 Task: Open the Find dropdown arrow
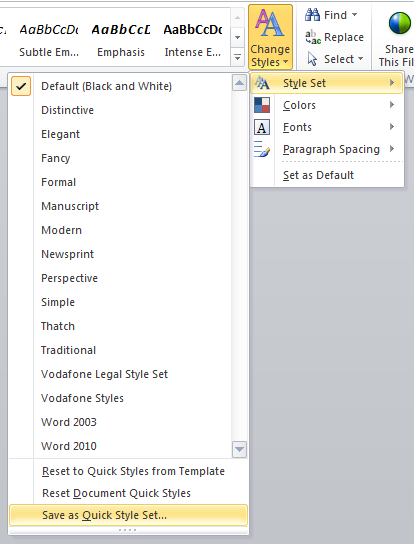pos(354,15)
